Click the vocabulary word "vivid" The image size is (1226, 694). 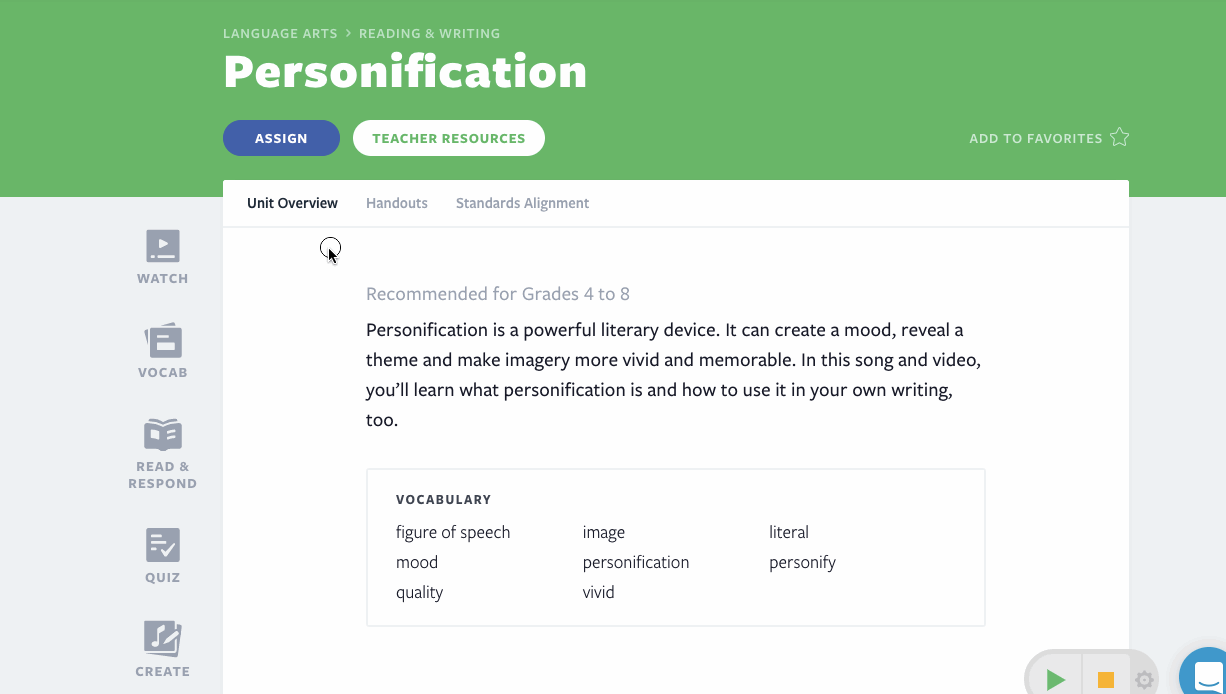point(599,592)
